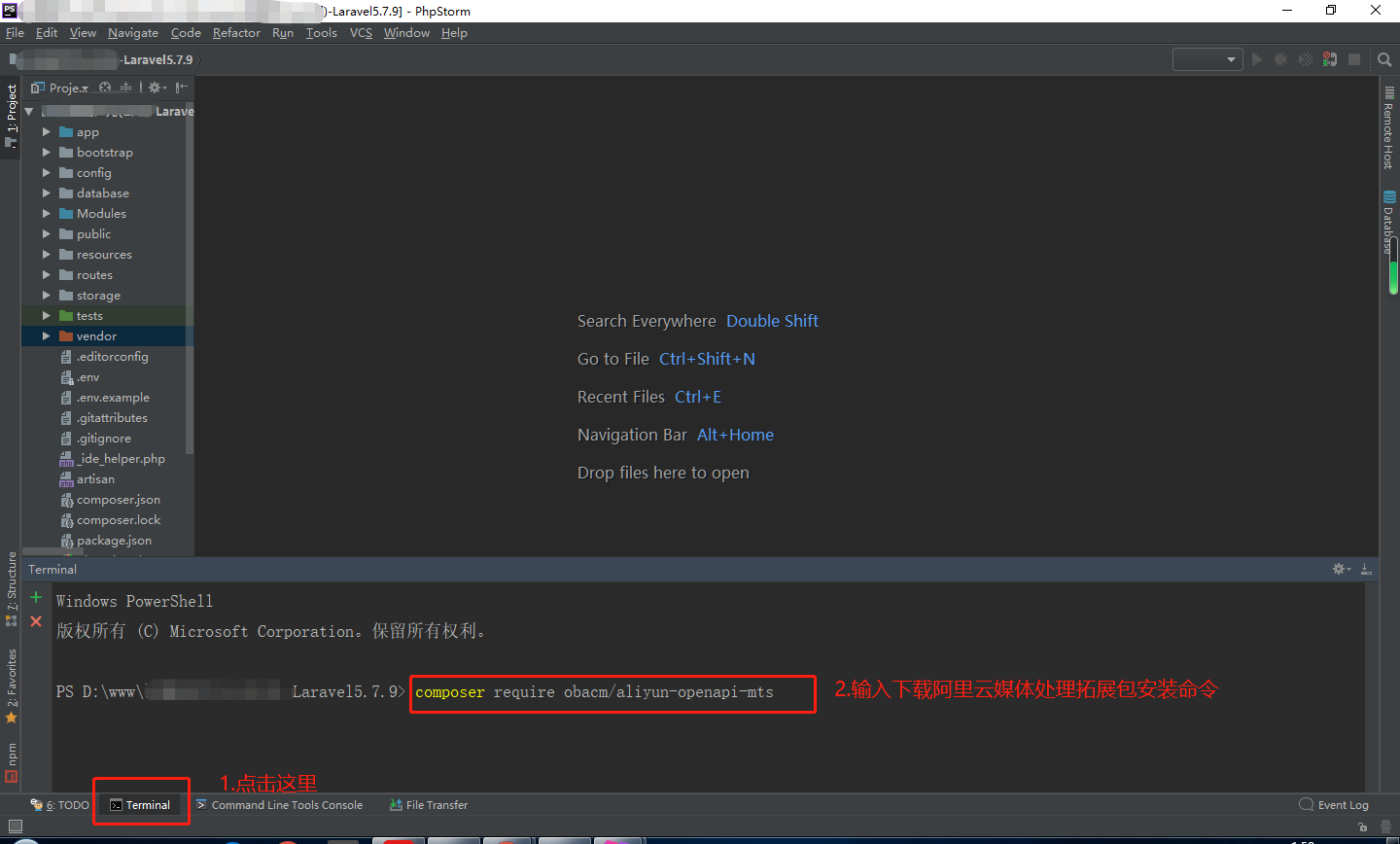Open the Edit menu
1400x844 pixels.
47,33
